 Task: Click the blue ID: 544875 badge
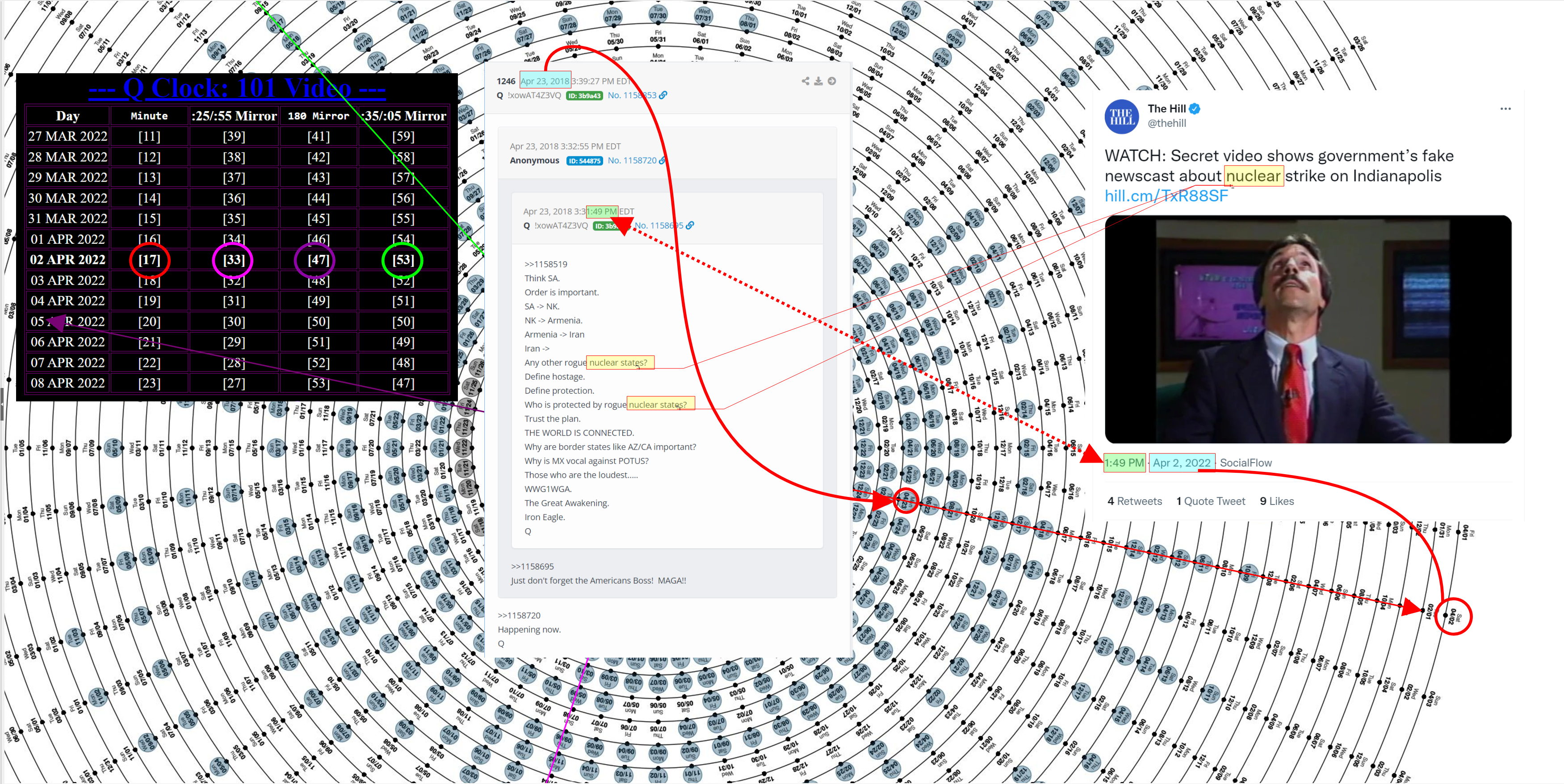coord(584,161)
